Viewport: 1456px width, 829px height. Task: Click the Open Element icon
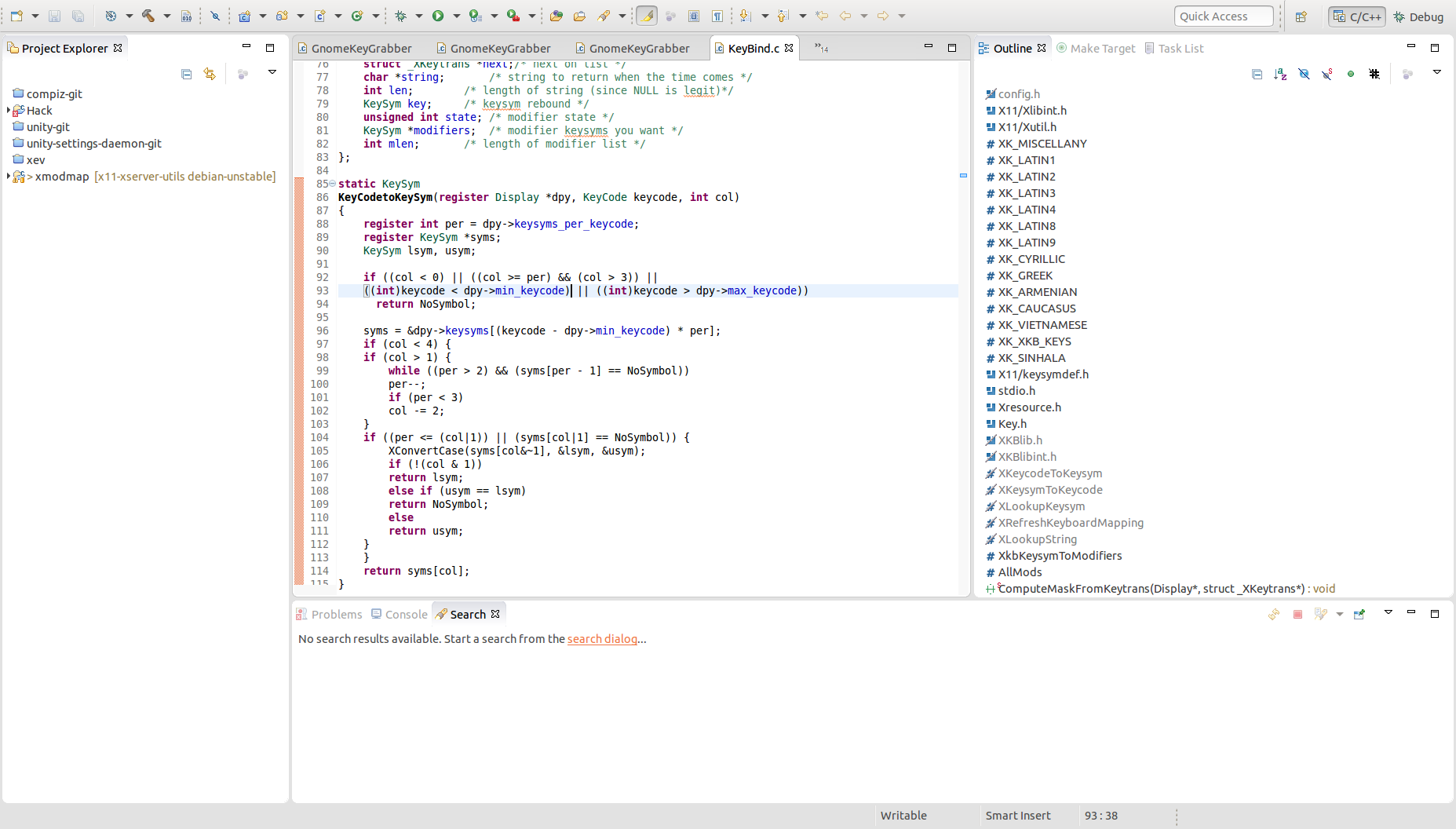(x=556, y=16)
